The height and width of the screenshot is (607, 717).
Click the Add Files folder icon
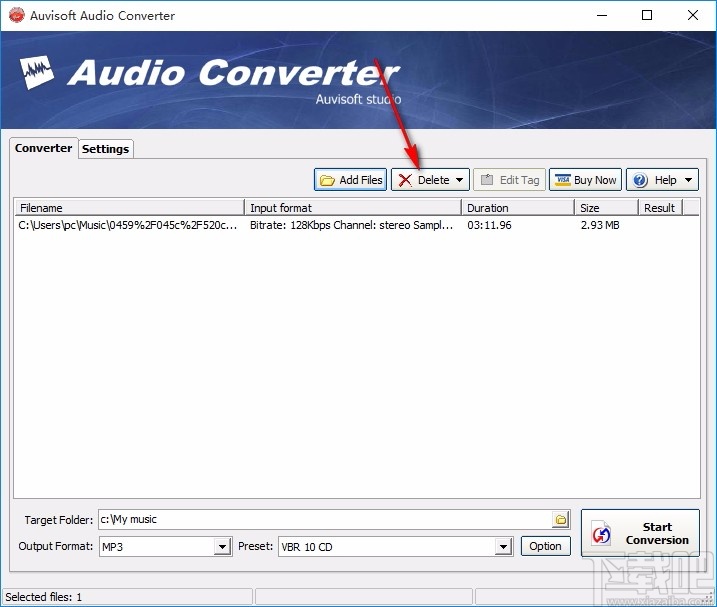coord(327,180)
